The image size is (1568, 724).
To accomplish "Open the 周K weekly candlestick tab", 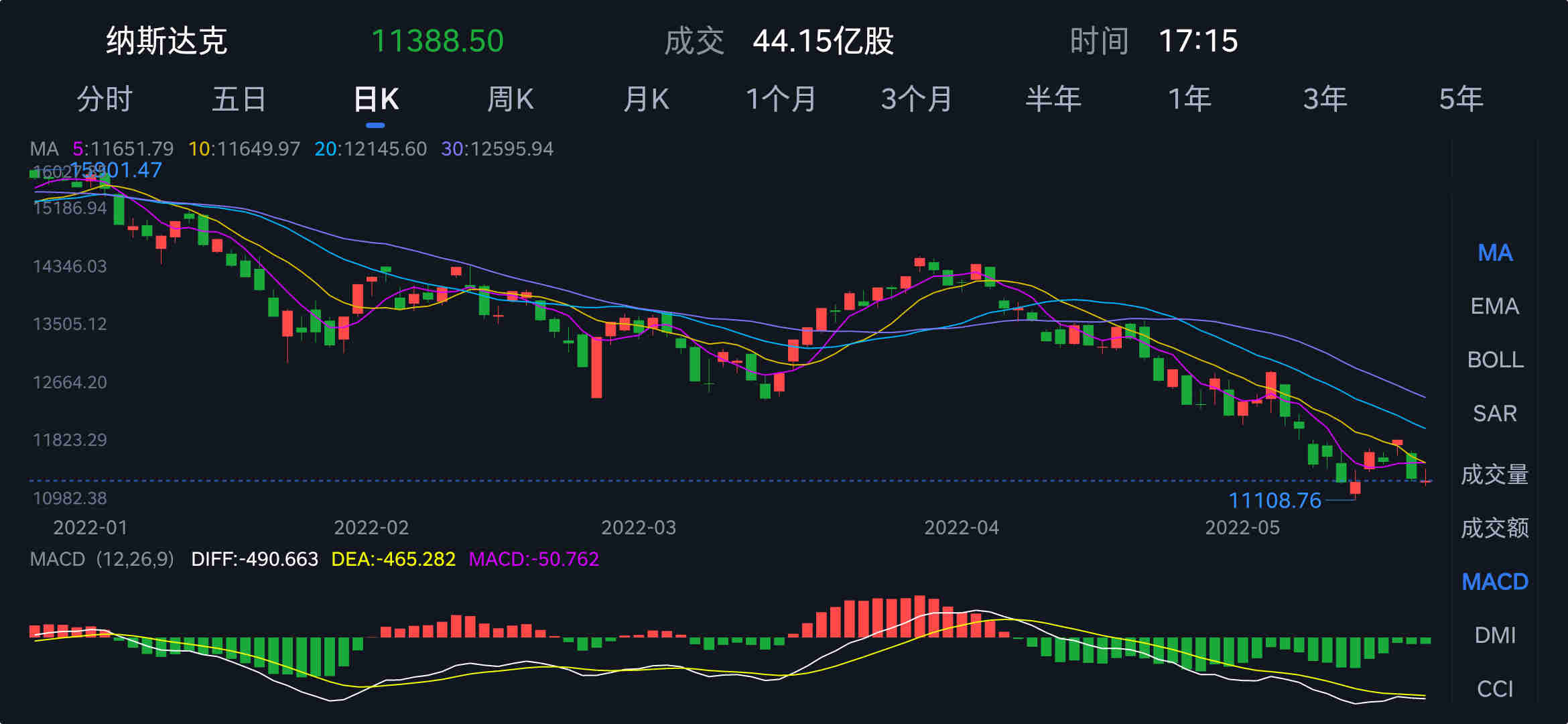I will pos(511,99).
